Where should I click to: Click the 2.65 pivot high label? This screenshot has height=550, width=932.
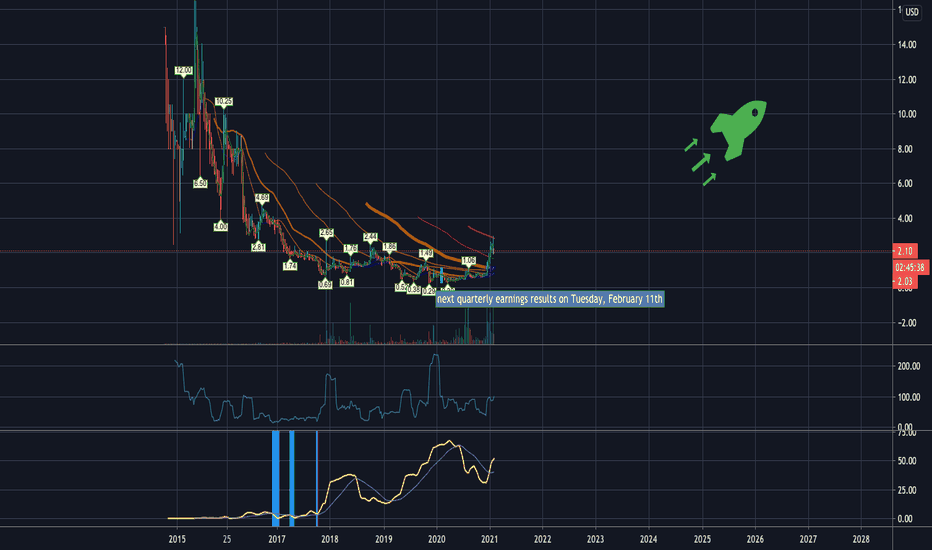tap(326, 232)
